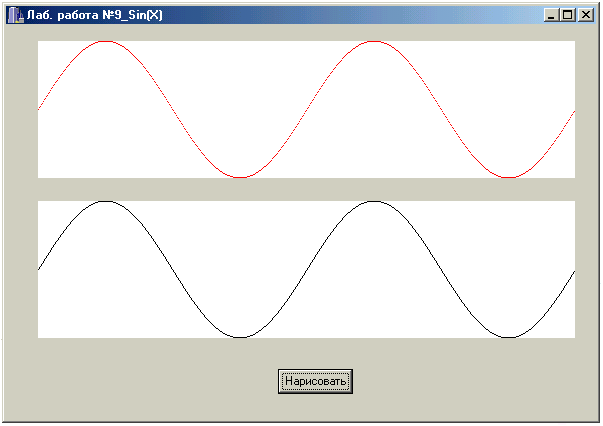Open the application icon in title bar
The image size is (603, 426).
point(15,15)
